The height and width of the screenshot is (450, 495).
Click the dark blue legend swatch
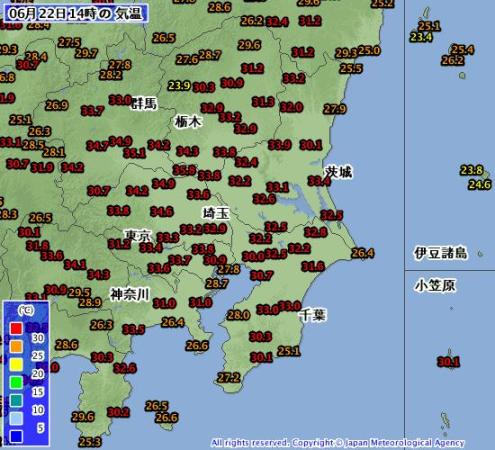pyautogui.click(x=16, y=436)
